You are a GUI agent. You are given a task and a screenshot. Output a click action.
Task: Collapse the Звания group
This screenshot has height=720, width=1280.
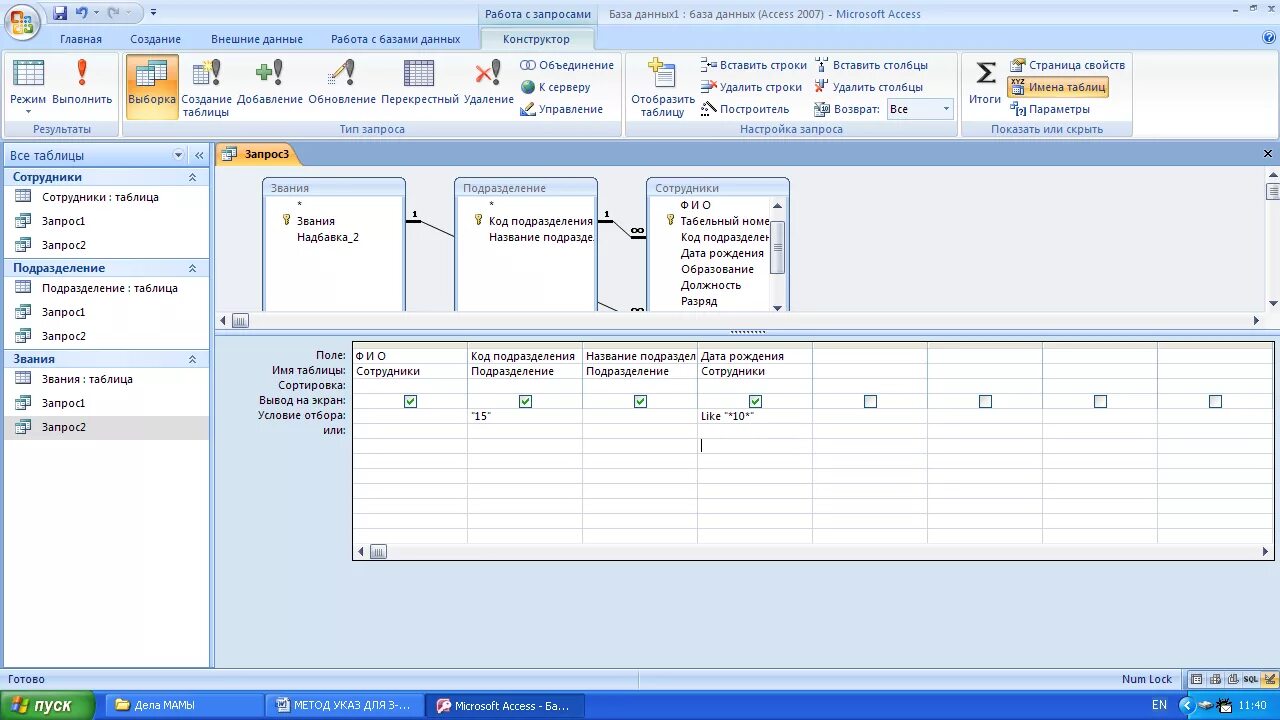point(192,359)
